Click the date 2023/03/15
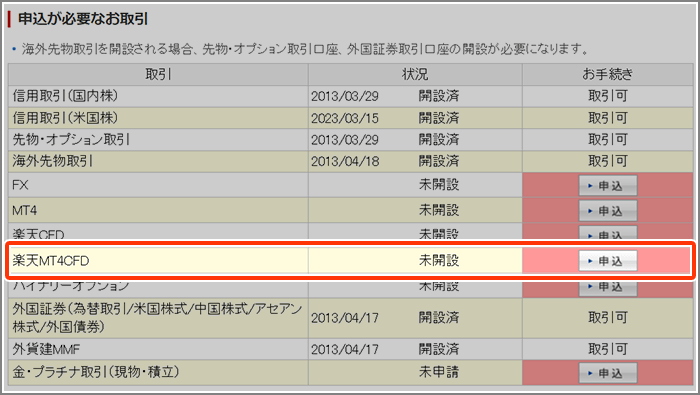The width and height of the screenshot is (700, 395). [x=345, y=118]
